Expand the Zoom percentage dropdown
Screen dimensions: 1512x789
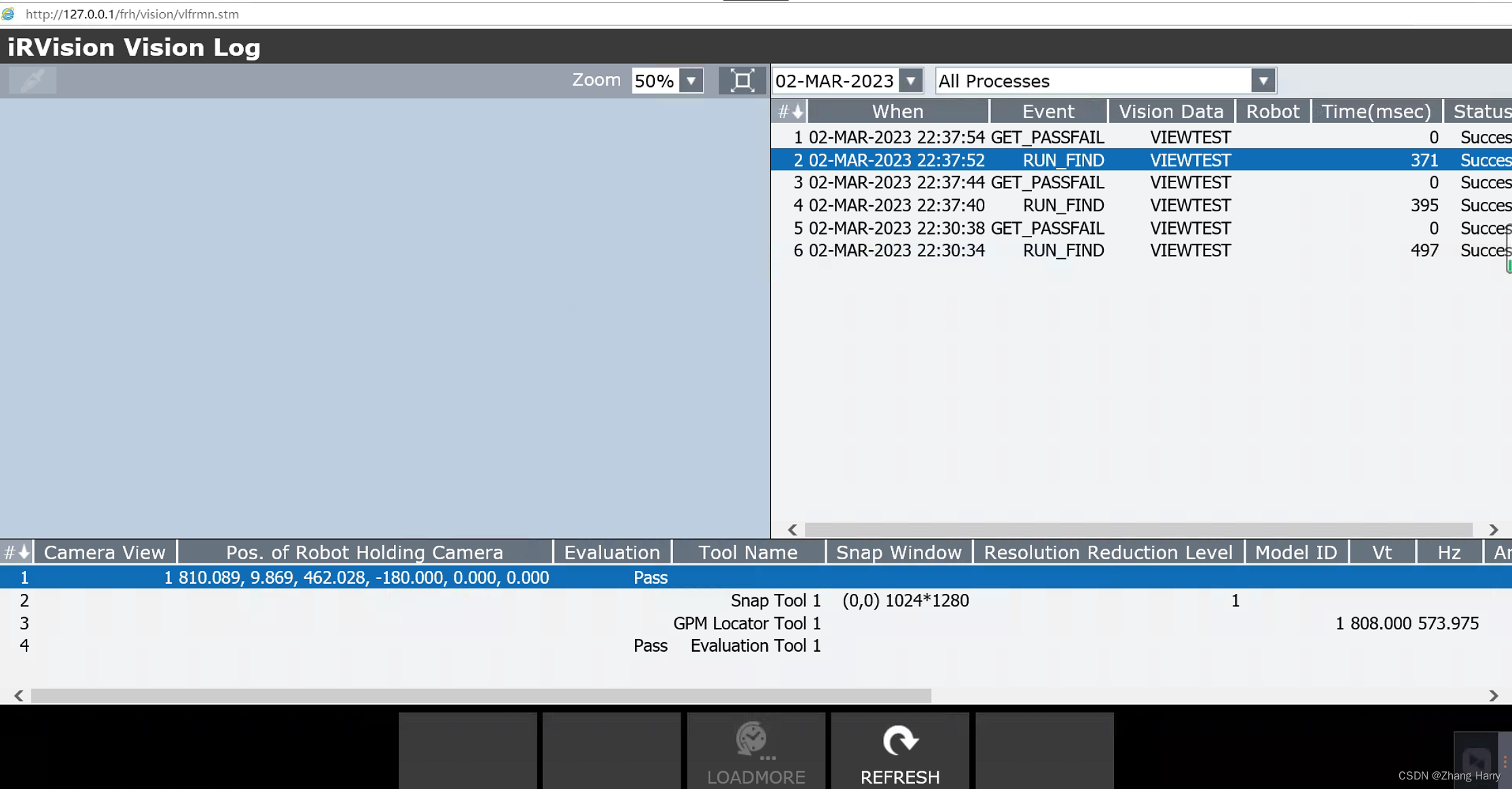692,81
